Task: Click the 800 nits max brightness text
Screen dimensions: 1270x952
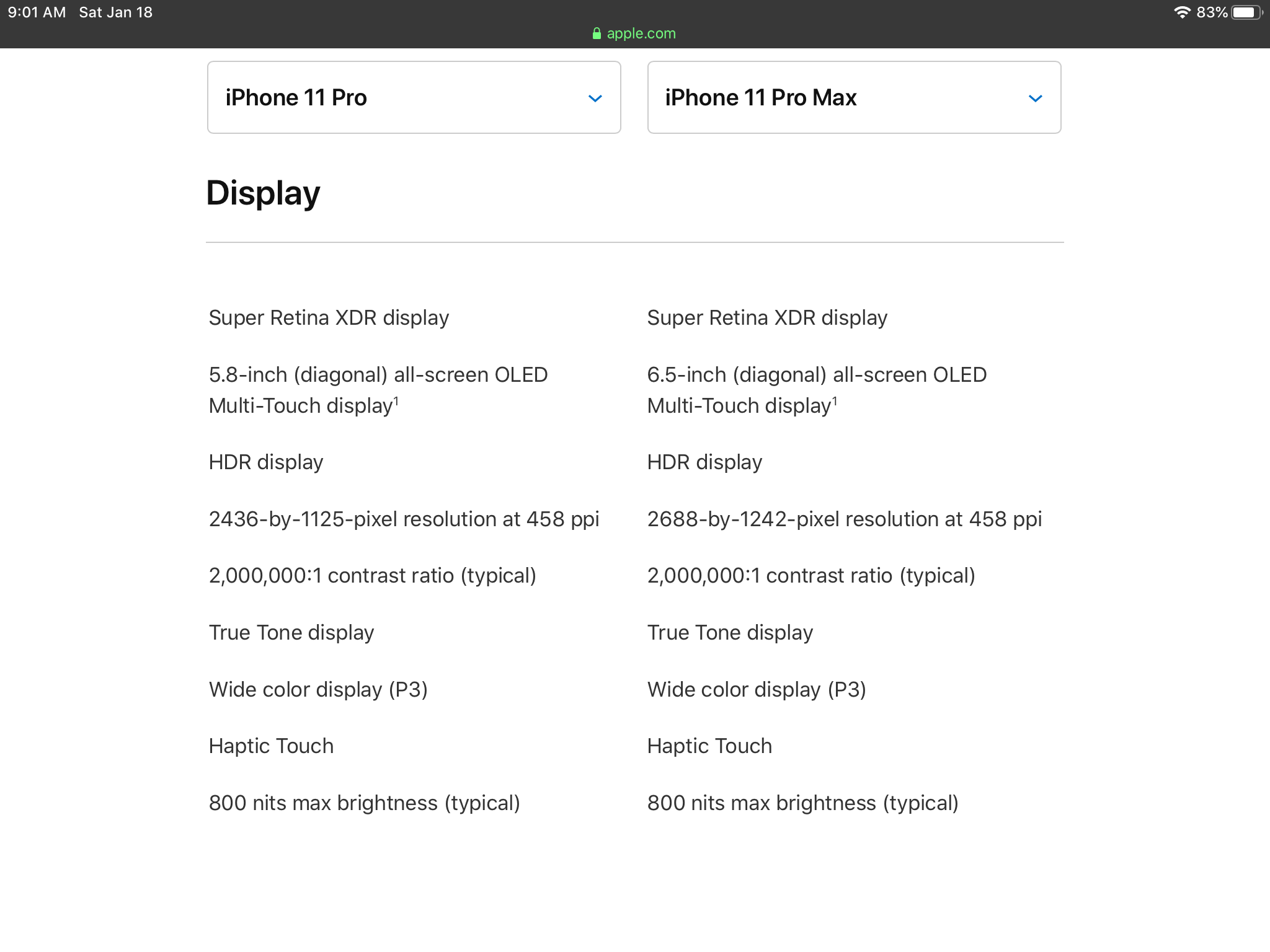Action: click(x=365, y=803)
